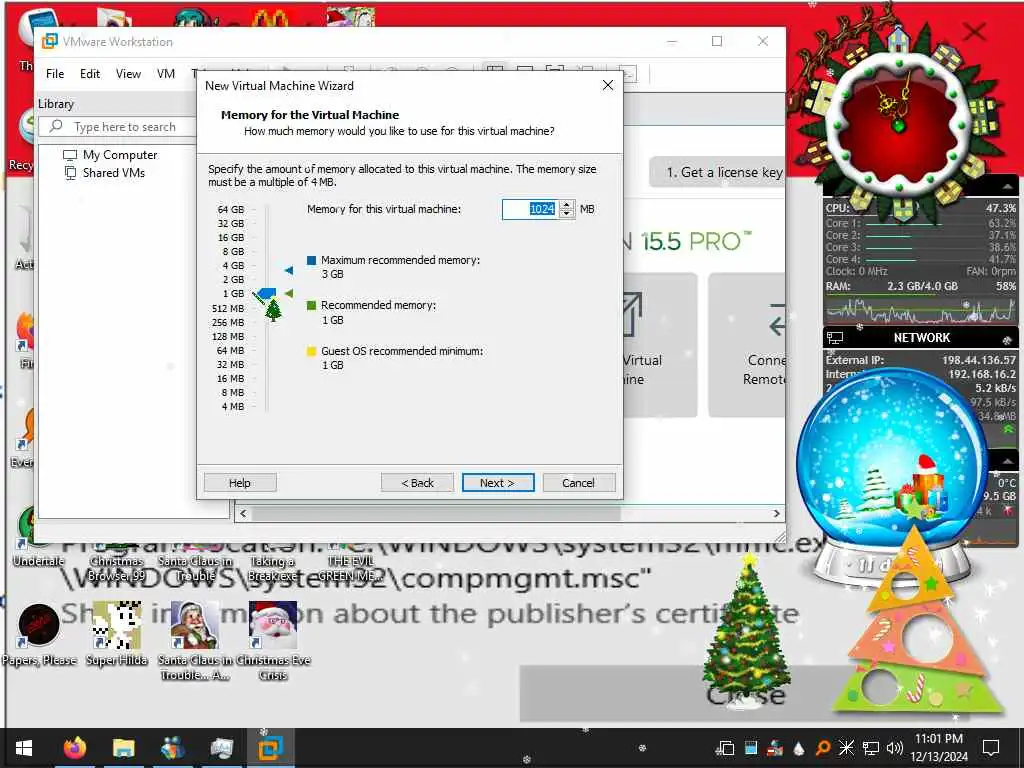Click the network tray icon

(871, 748)
